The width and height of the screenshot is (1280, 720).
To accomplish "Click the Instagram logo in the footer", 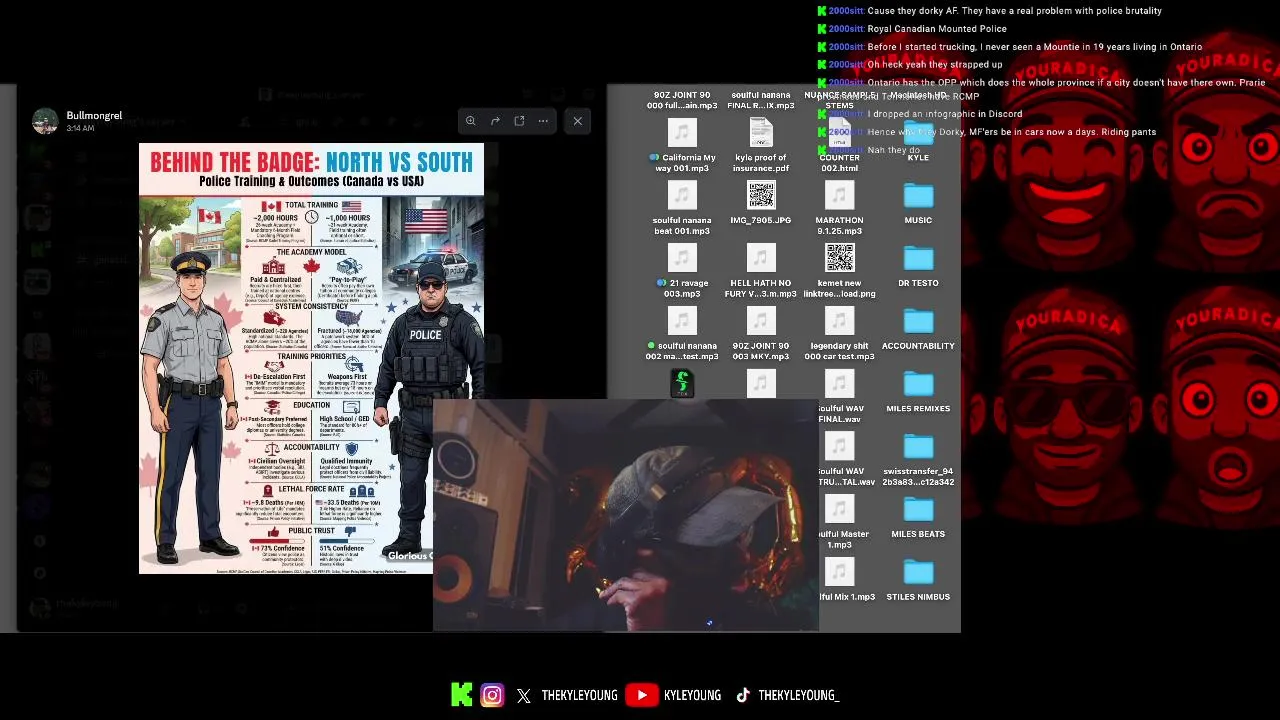I will (x=492, y=695).
